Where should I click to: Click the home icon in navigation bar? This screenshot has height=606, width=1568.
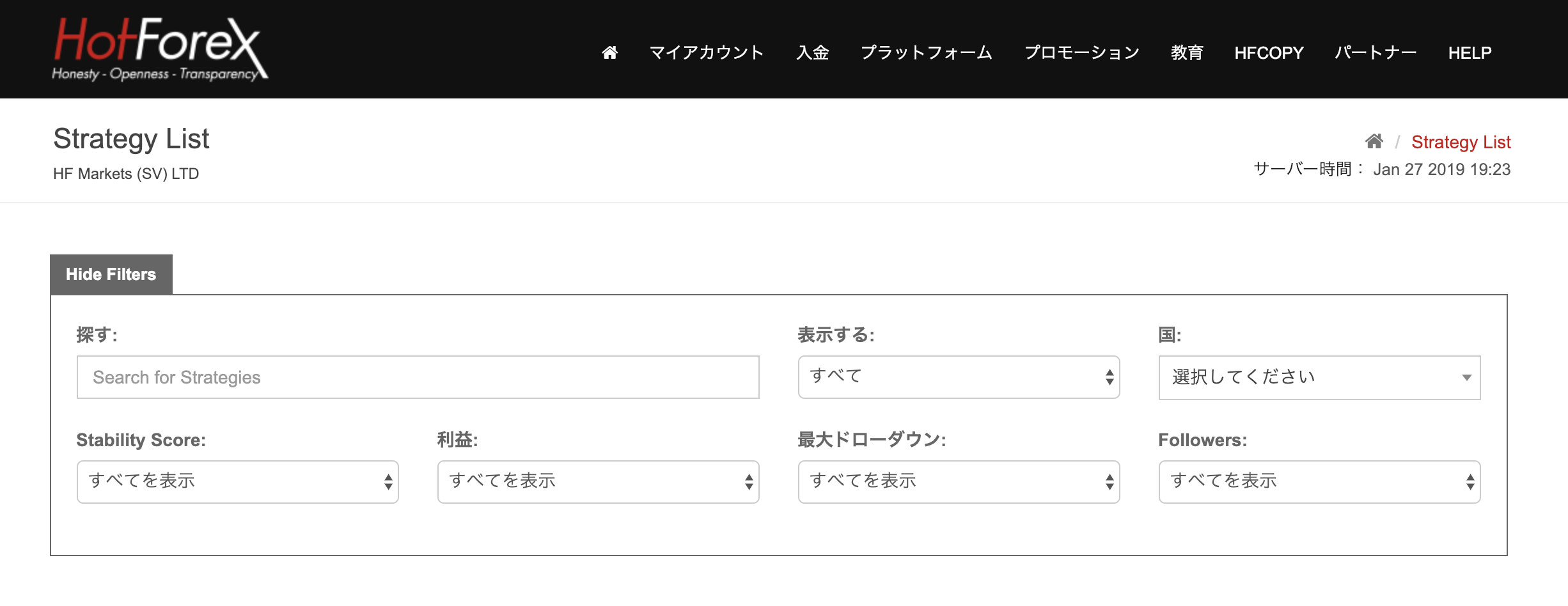[610, 52]
